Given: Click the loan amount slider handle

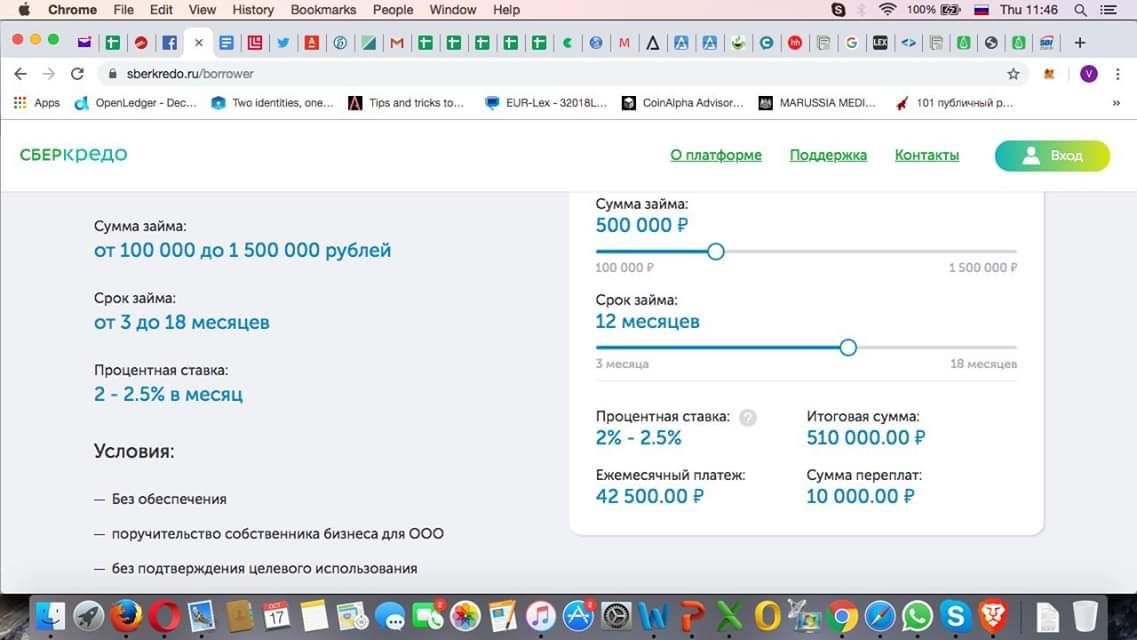Looking at the screenshot, I should [x=716, y=252].
